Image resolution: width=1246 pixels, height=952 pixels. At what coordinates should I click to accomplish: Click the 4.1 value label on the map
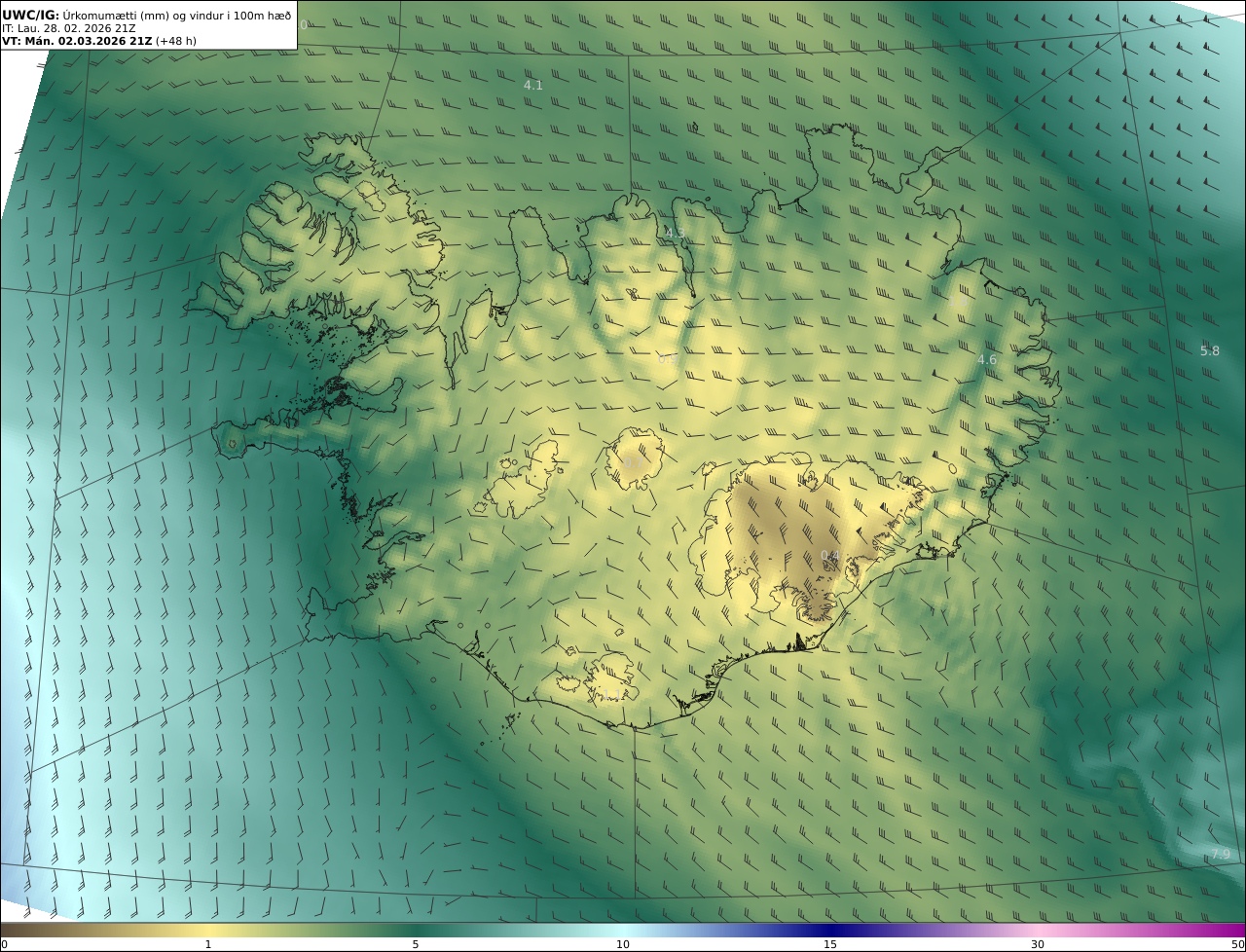(533, 86)
